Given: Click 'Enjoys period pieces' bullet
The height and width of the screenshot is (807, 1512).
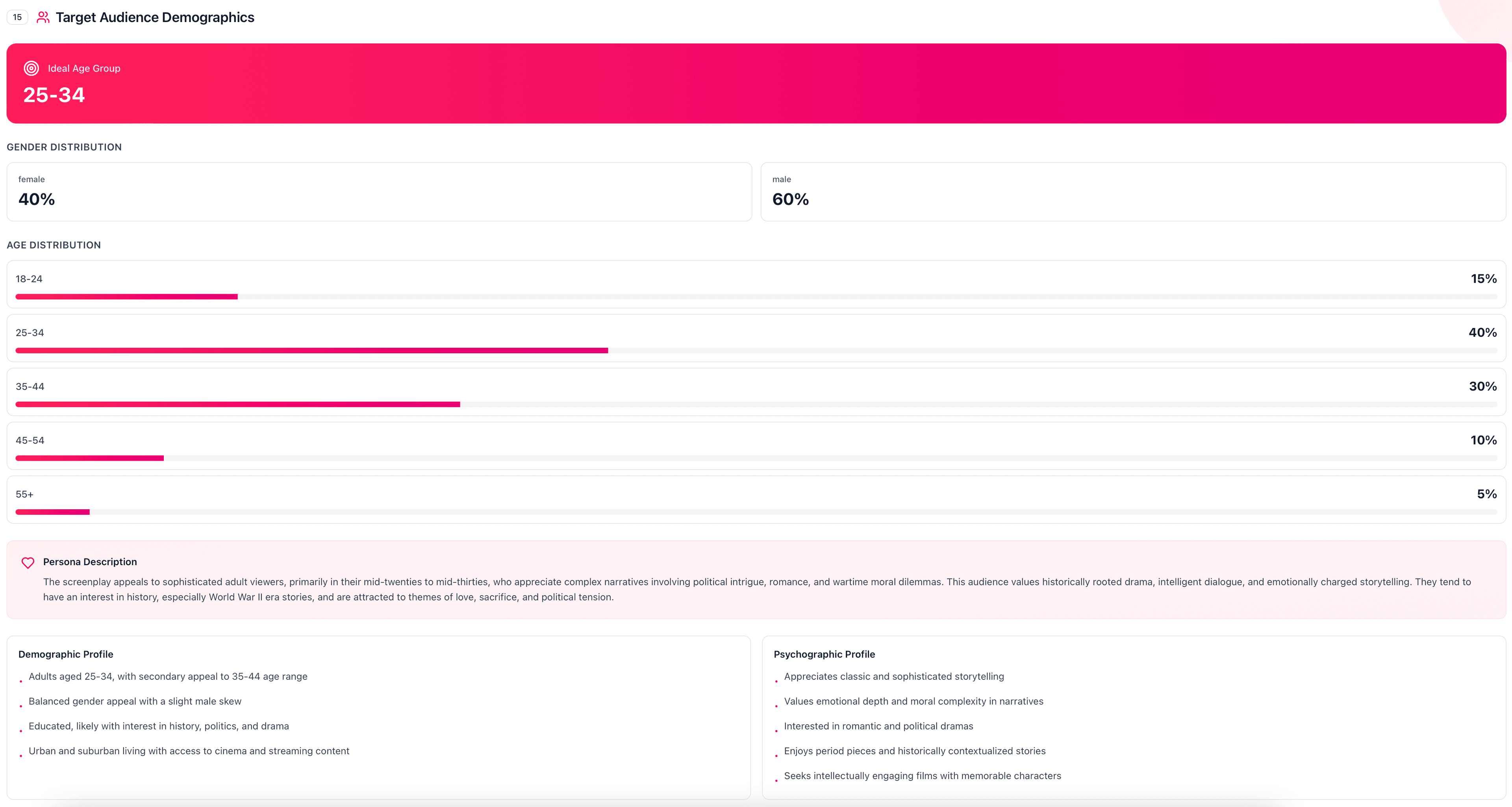Looking at the screenshot, I should (914, 751).
